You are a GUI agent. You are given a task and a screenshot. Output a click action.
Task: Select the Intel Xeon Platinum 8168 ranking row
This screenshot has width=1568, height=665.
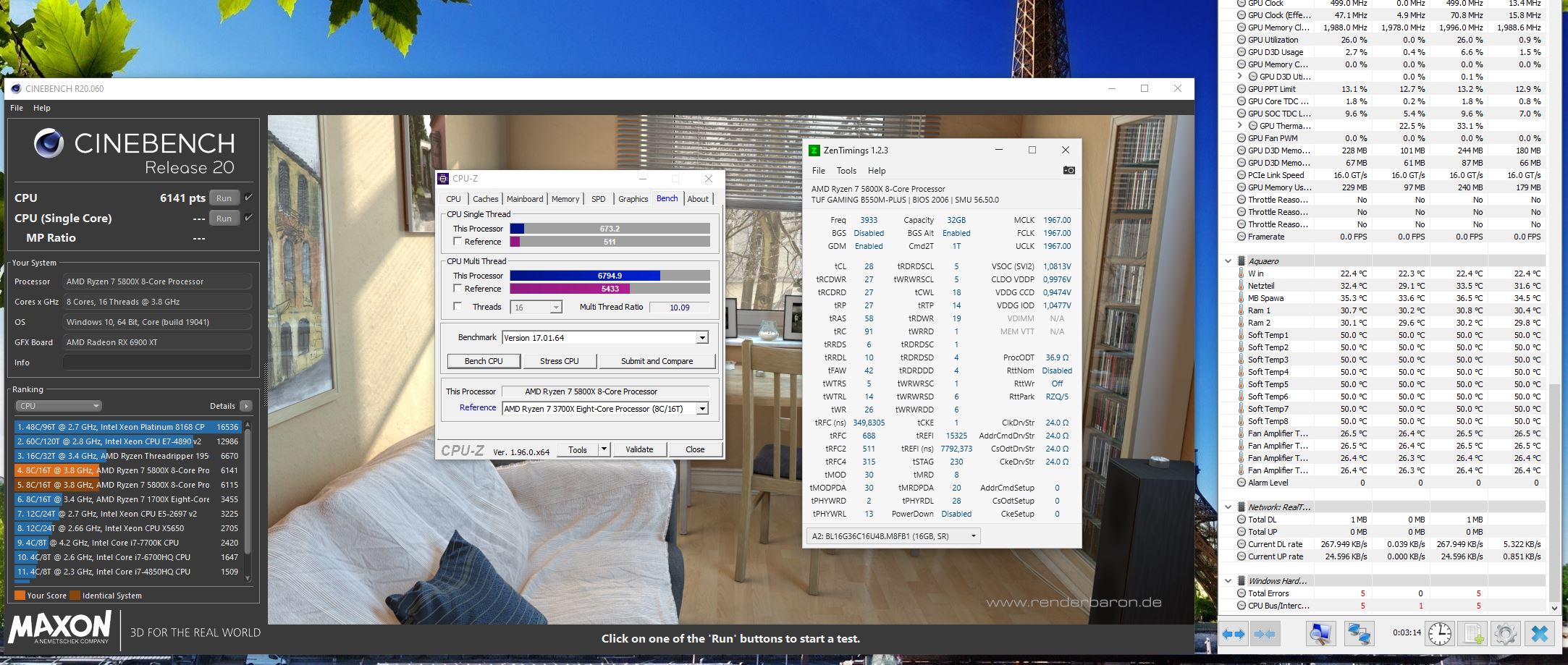(127, 427)
